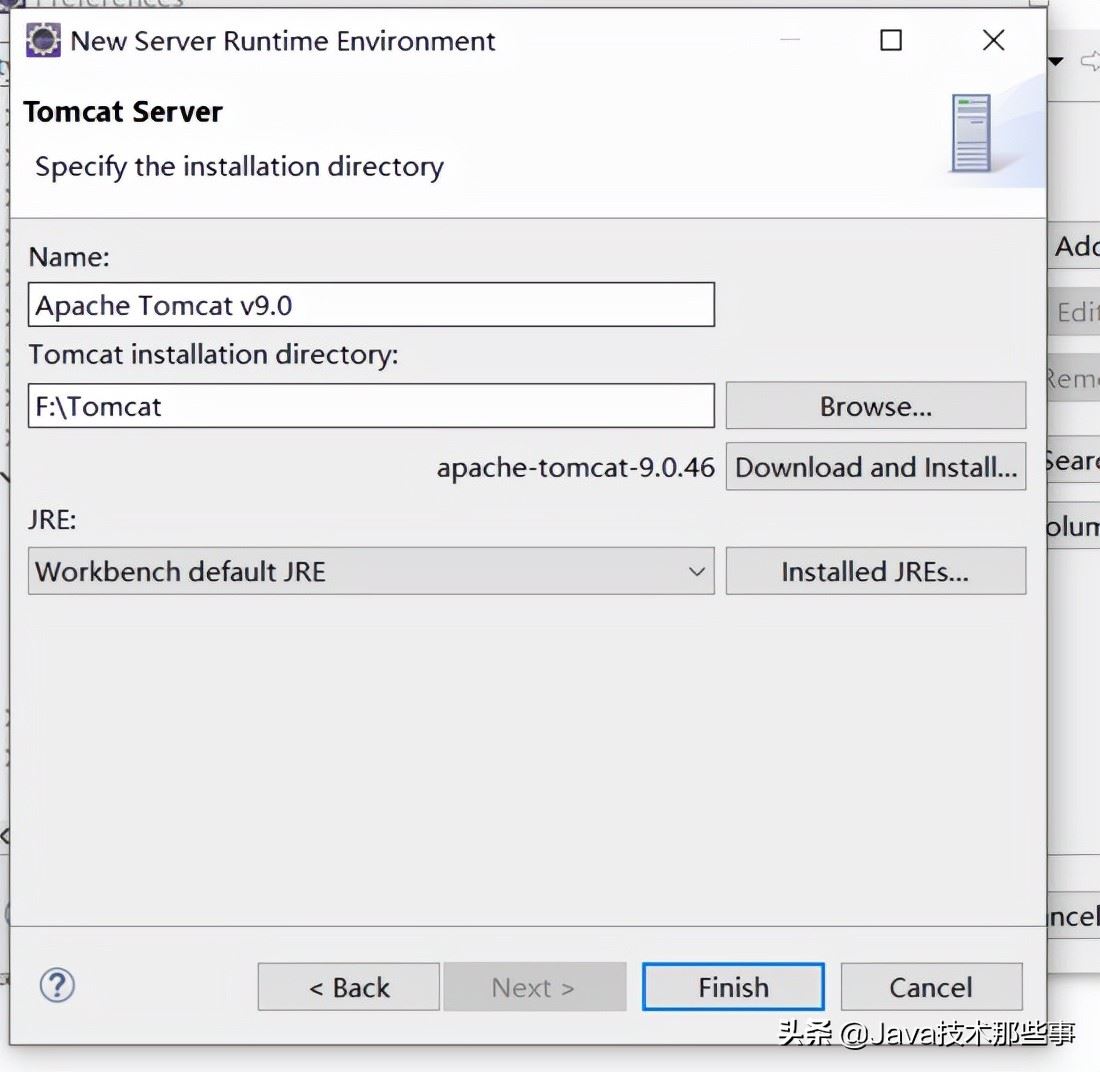Close the New Server Runtime Environment dialog
Image resolution: width=1100 pixels, height=1072 pixels.
tap(993, 40)
